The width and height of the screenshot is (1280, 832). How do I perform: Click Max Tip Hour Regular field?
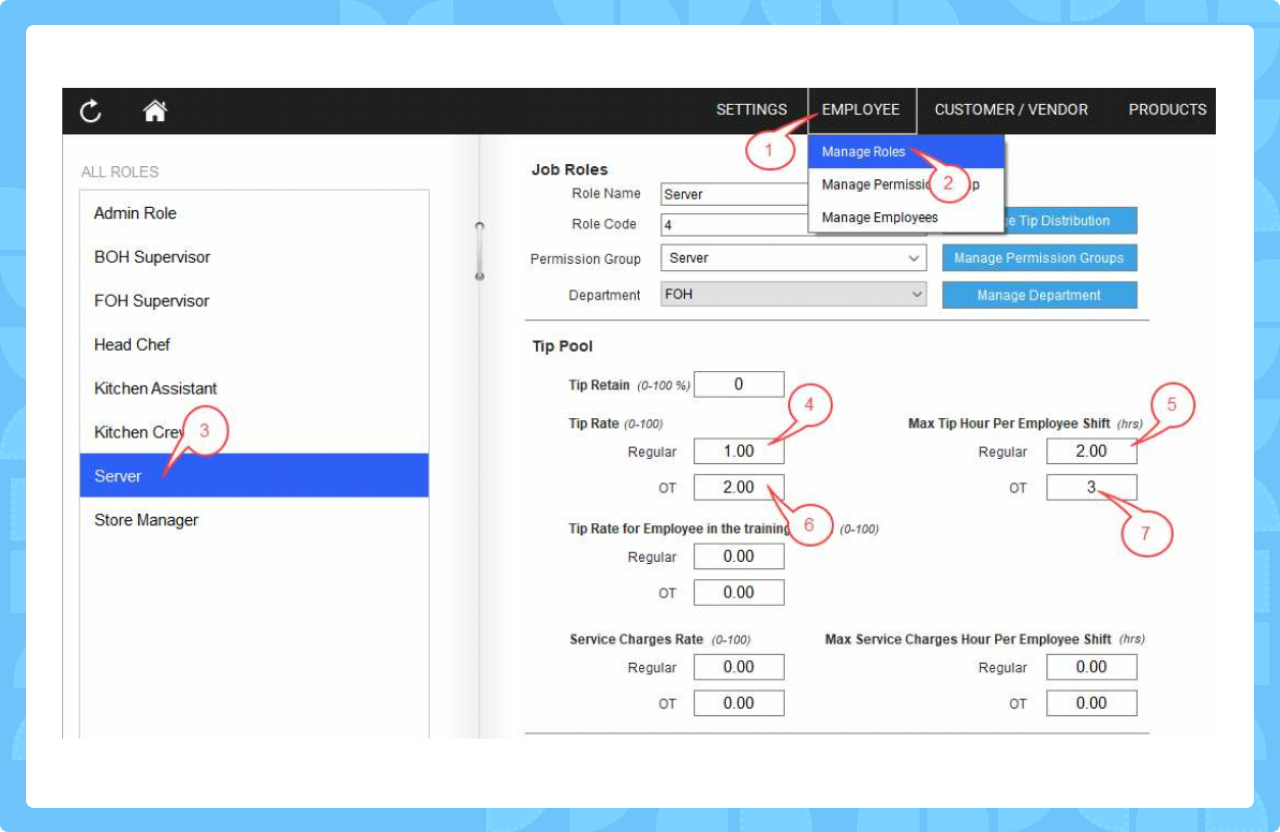(x=1091, y=451)
